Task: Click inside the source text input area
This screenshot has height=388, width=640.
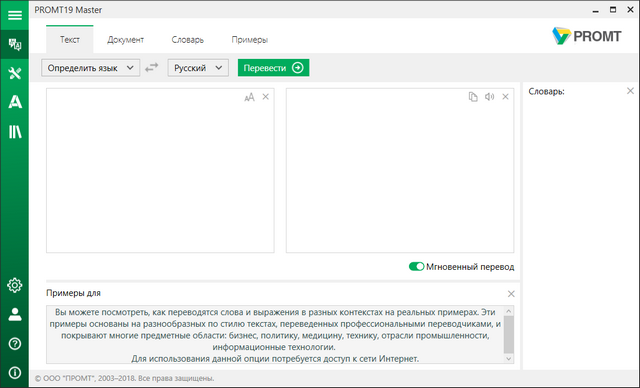Action: (160, 171)
